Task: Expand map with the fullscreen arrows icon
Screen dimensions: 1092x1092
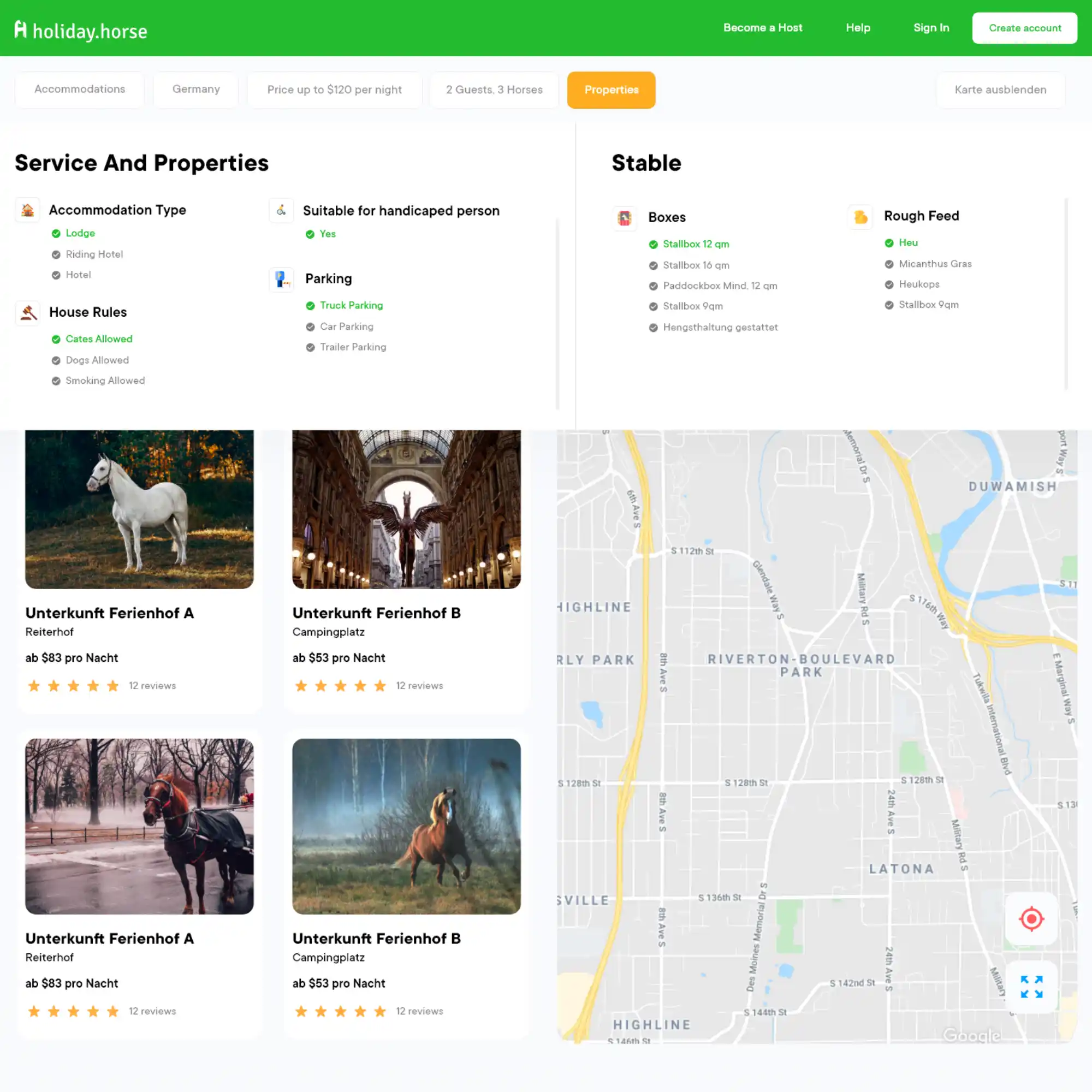Action: tap(1031, 987)
